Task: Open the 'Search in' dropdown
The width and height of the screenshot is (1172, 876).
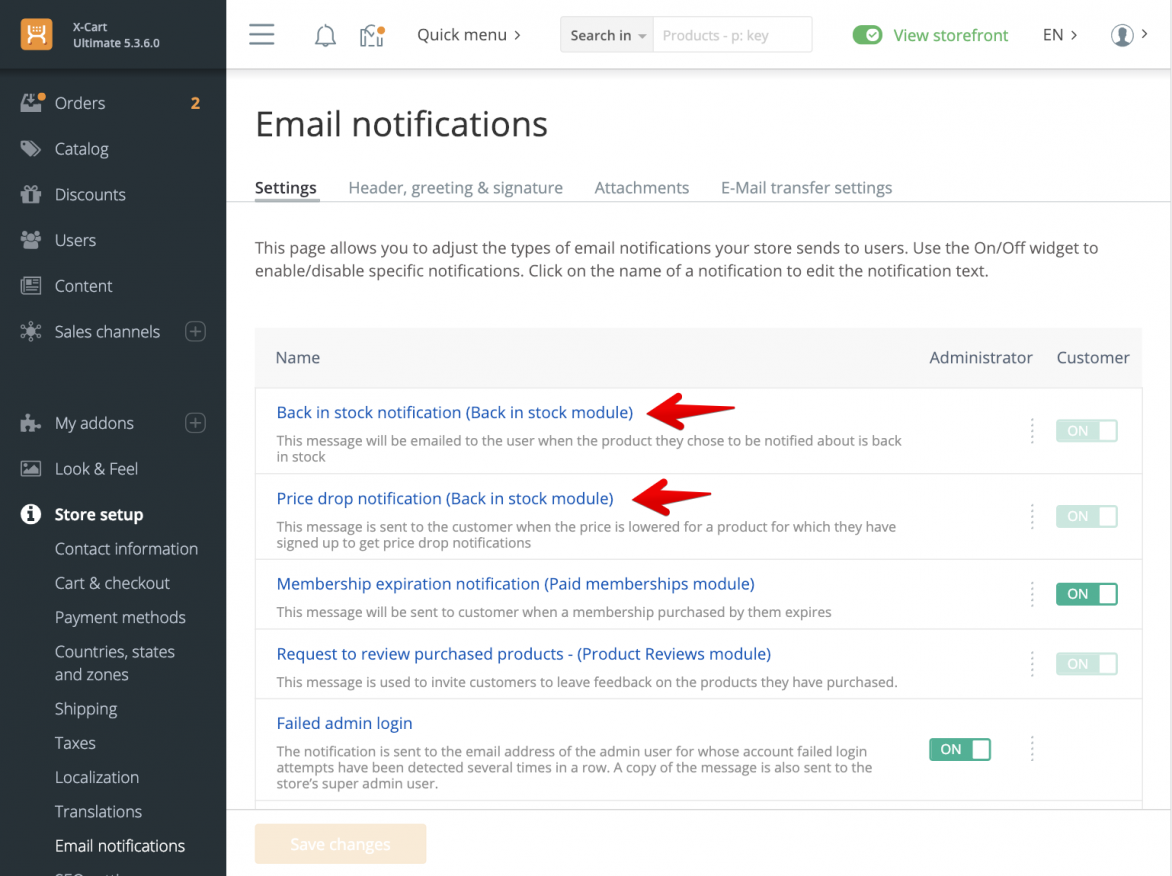Action: pyautogui.click(x=606, y=34)
